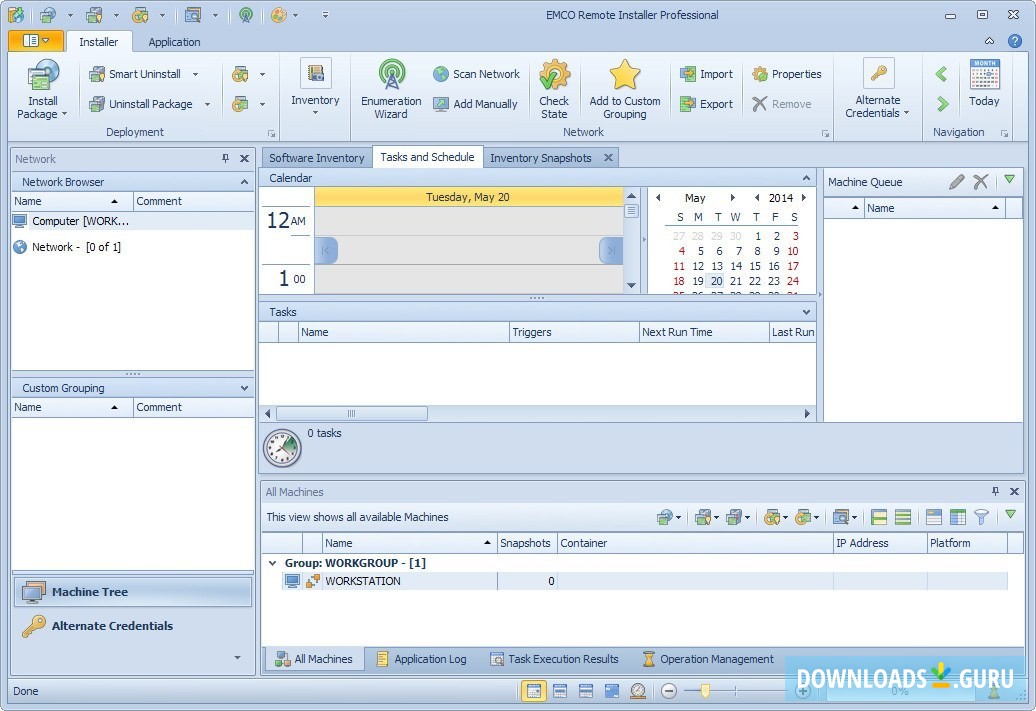Click the Remove button in ribbon
The image size is (1036, 711).
click(x=782, y=104)
